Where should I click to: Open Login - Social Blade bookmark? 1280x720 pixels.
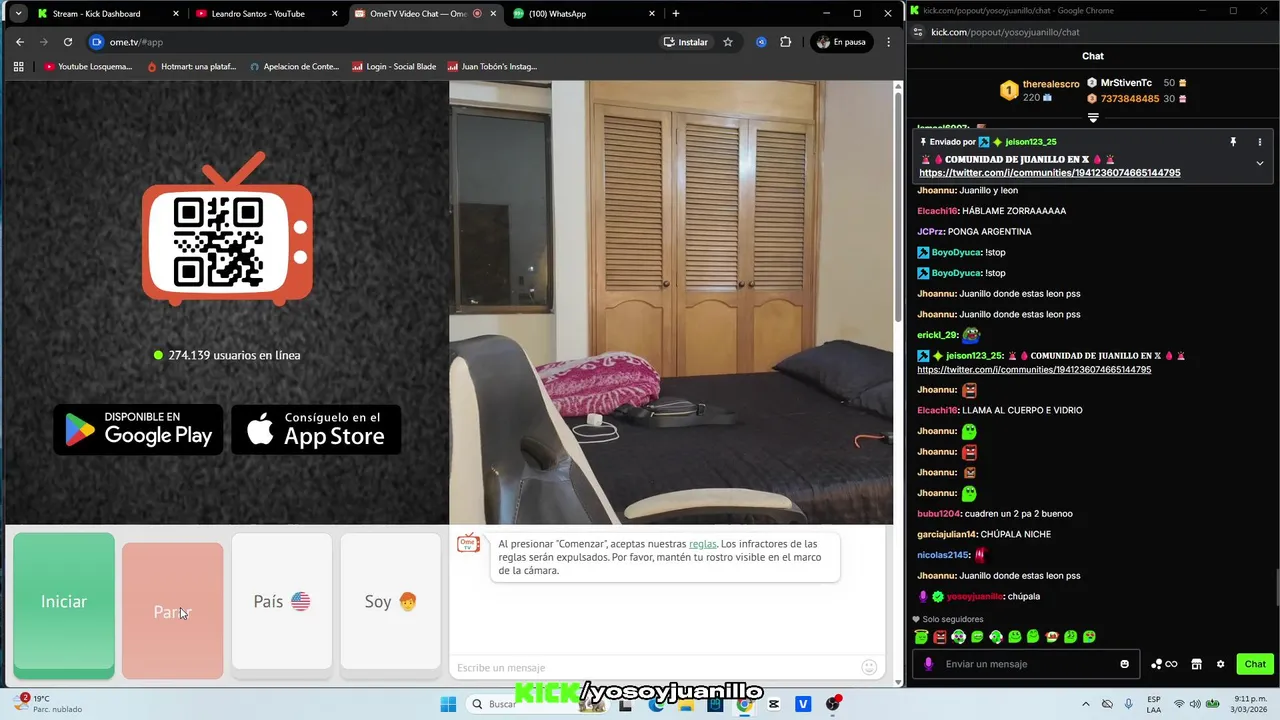click(394, 67)
